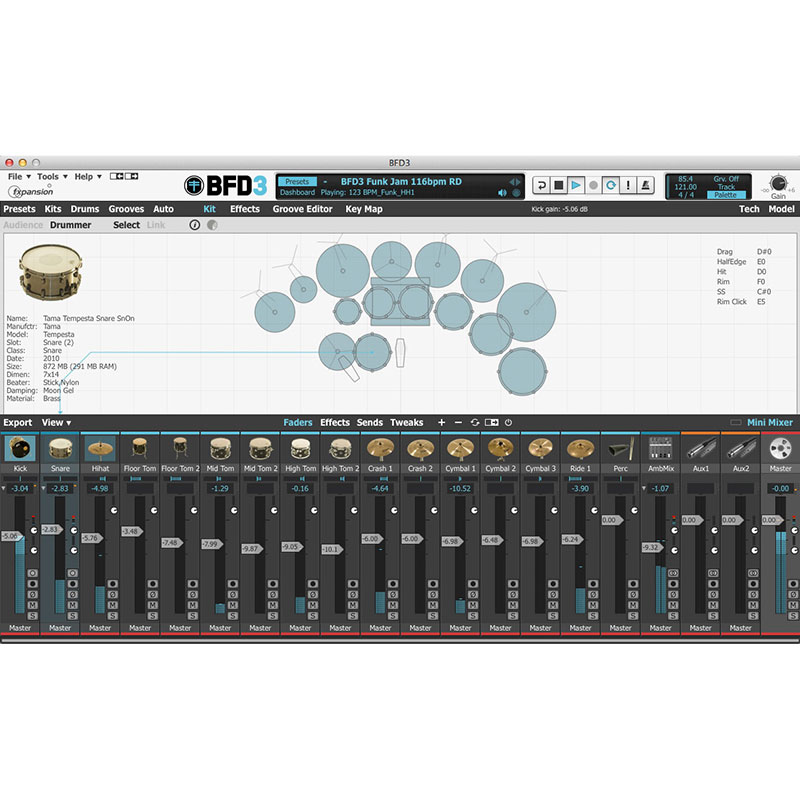Screen dimensions: 800x800
Task: Open the View dropdown in mixer
Action: (x=56, y=423)
